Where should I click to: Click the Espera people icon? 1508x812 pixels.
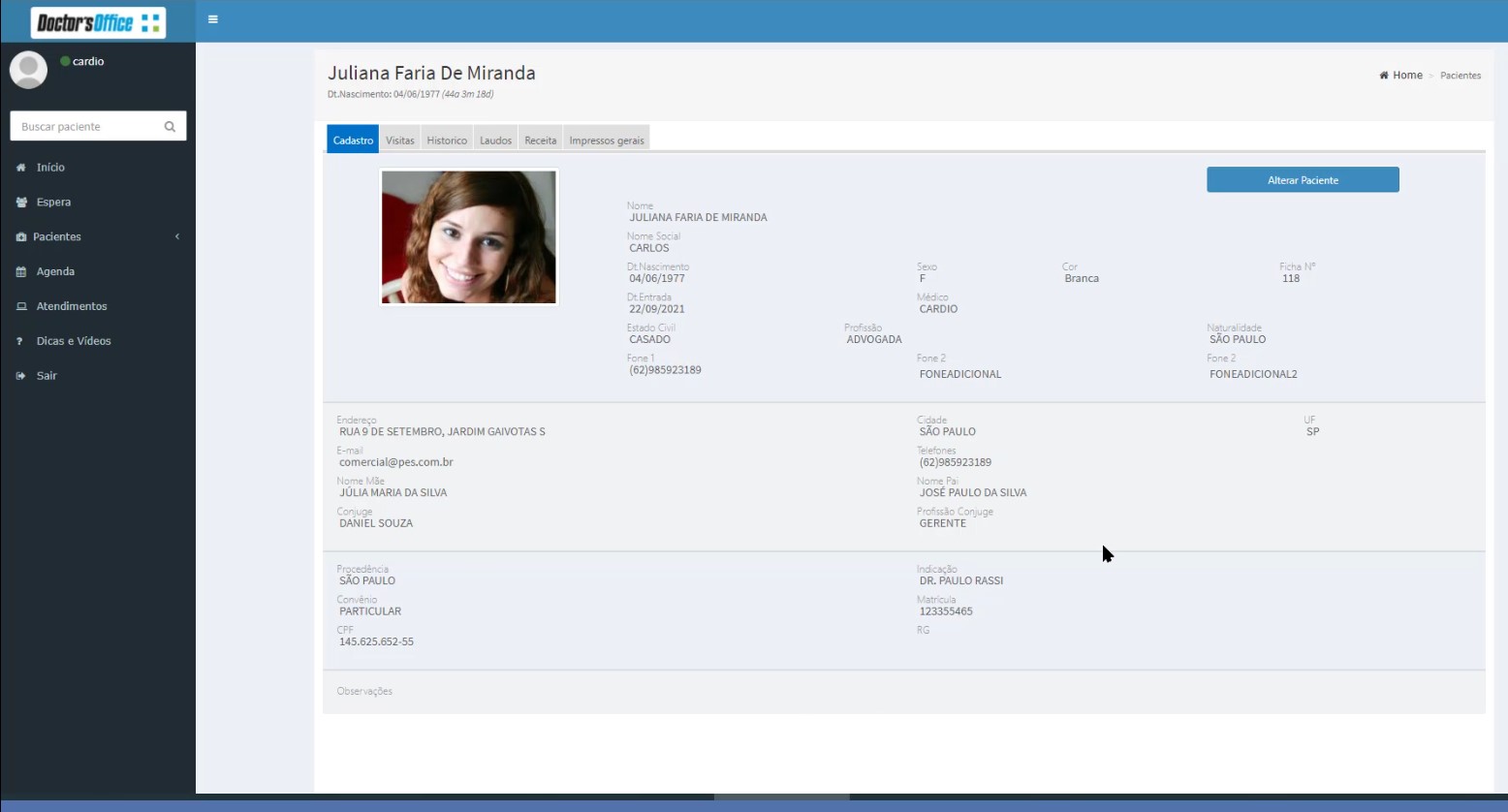21,203
